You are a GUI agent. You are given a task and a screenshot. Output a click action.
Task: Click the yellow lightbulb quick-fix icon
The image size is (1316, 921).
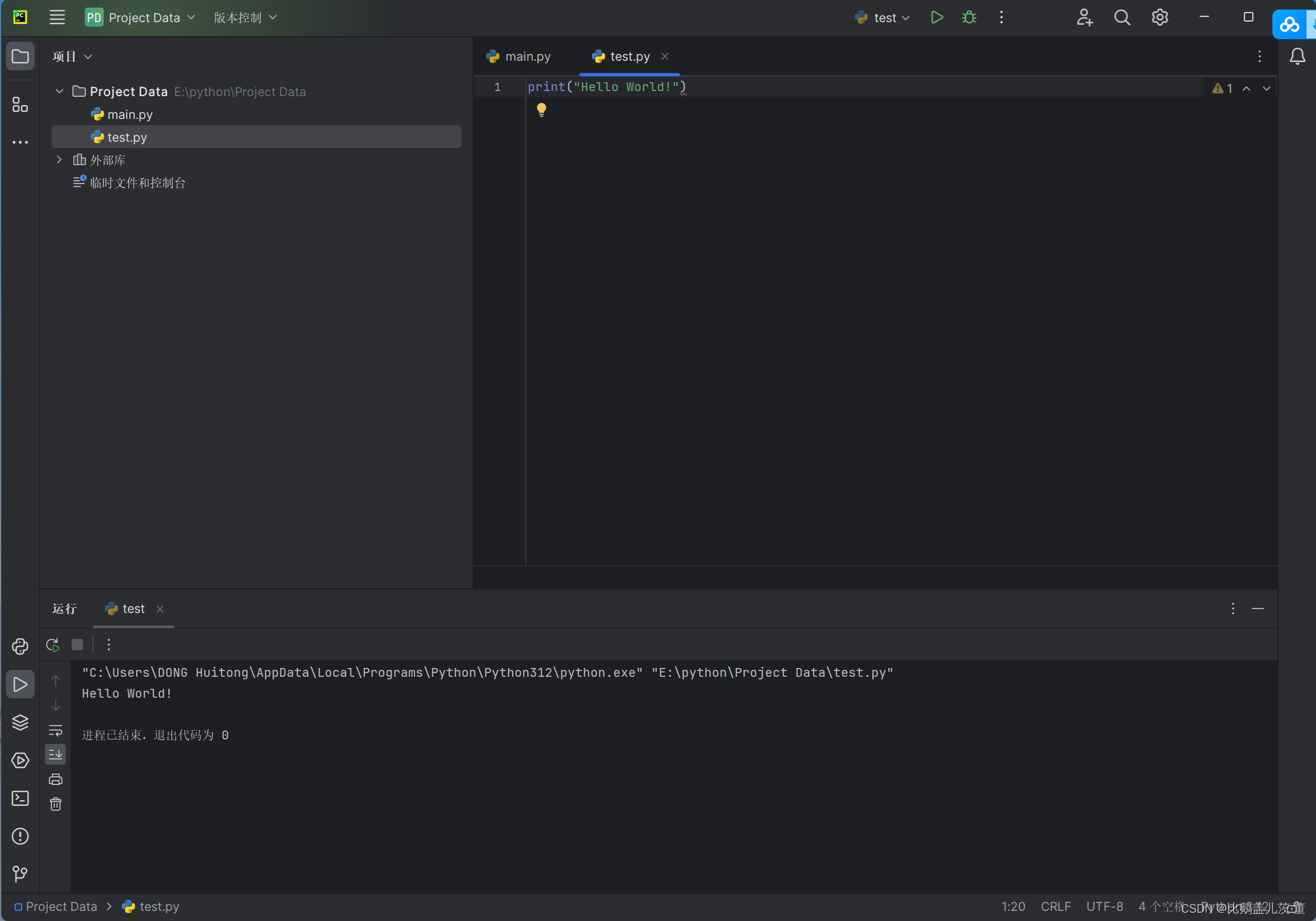(542, 109)
